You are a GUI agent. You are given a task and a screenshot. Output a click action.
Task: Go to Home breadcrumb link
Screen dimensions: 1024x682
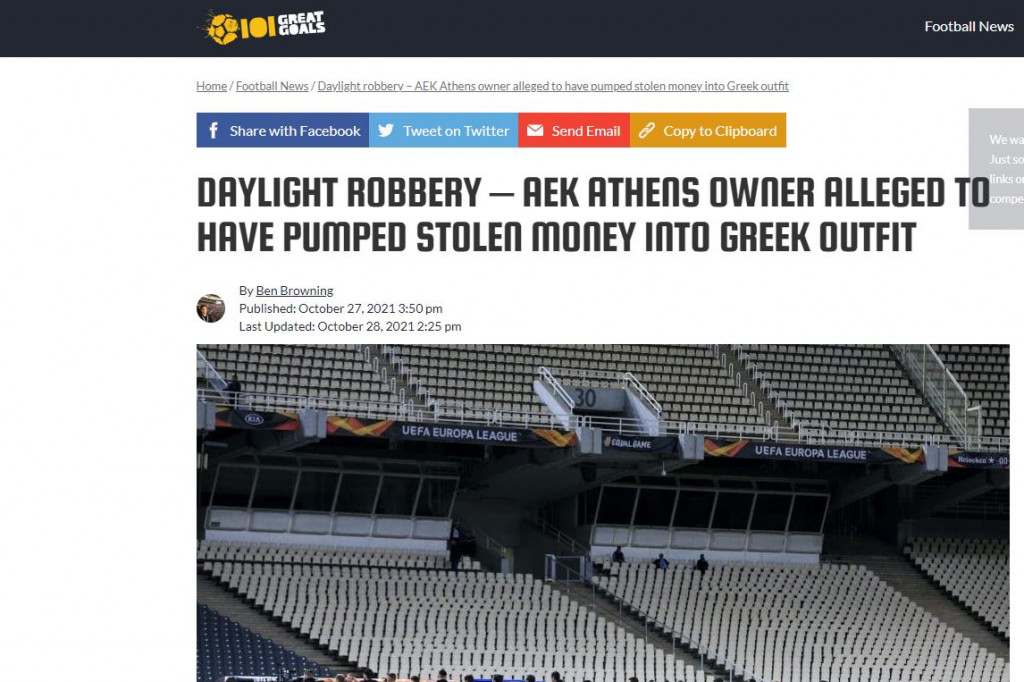(x=212, y=86)
